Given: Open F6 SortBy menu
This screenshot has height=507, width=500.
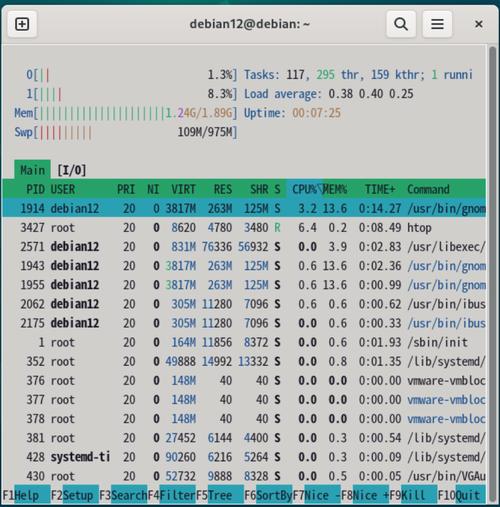Looking at the screenshot, I should (x=268, y=495).
